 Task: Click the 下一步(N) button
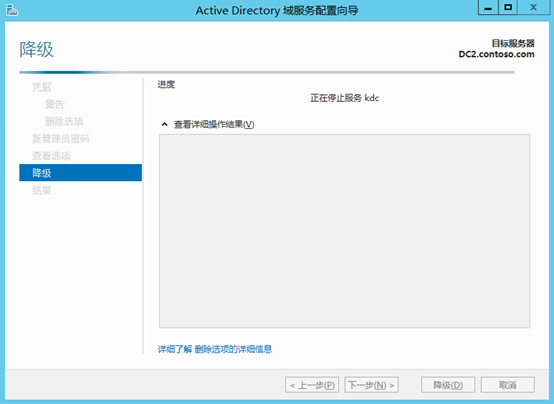point(371,385)
